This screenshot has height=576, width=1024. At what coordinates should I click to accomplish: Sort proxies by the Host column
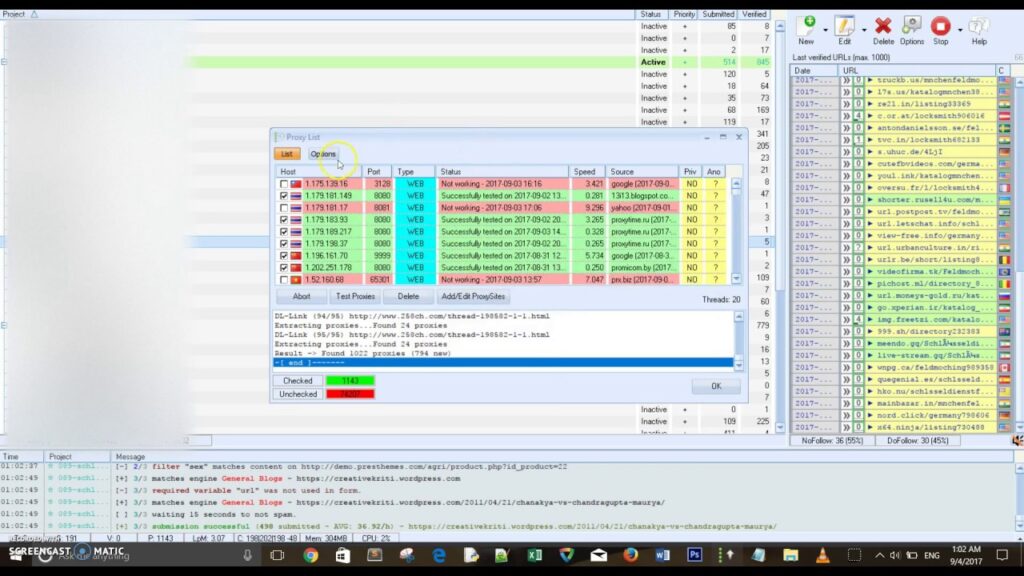point(319,172)
